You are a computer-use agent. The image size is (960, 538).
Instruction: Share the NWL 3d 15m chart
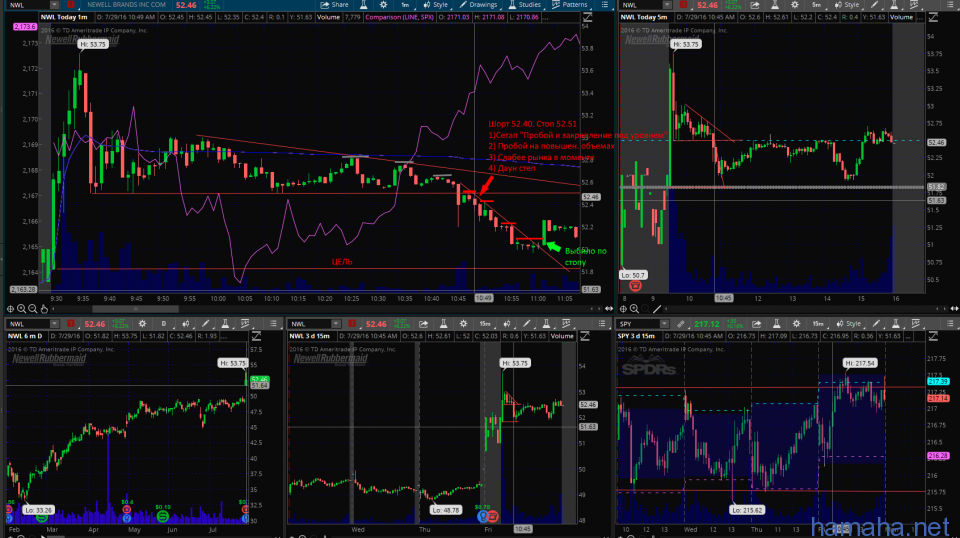coord(423,324)
